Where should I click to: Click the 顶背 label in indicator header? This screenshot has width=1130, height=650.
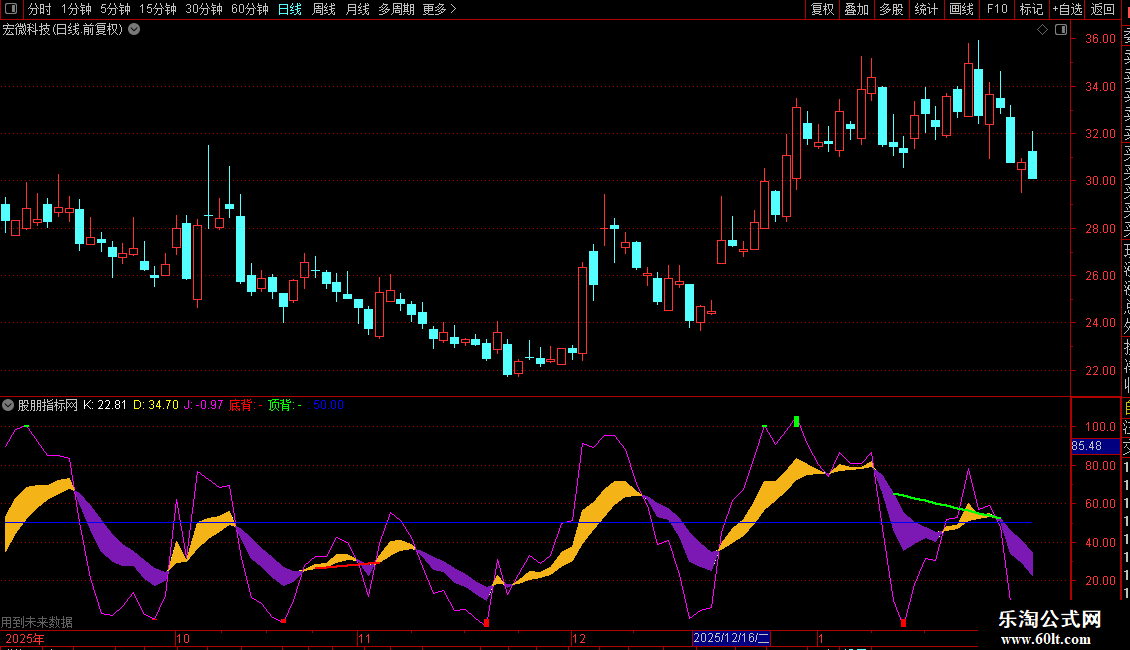pyautogui.click(x=280, y=405)
